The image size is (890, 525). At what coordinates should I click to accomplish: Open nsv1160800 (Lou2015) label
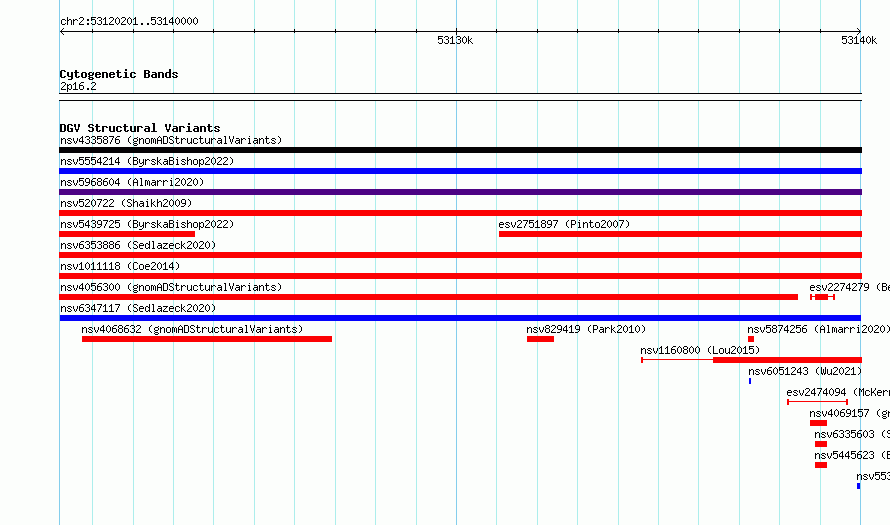coord(700,350)
